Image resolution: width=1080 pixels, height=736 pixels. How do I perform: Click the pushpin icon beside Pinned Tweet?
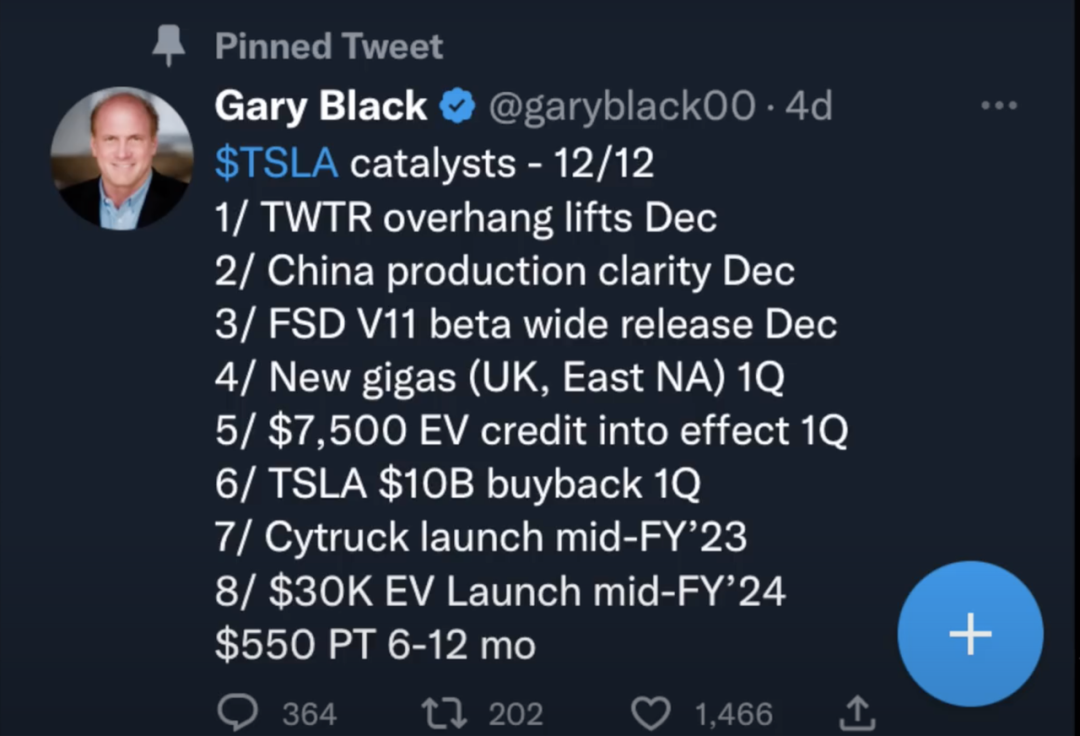point(169,46)
